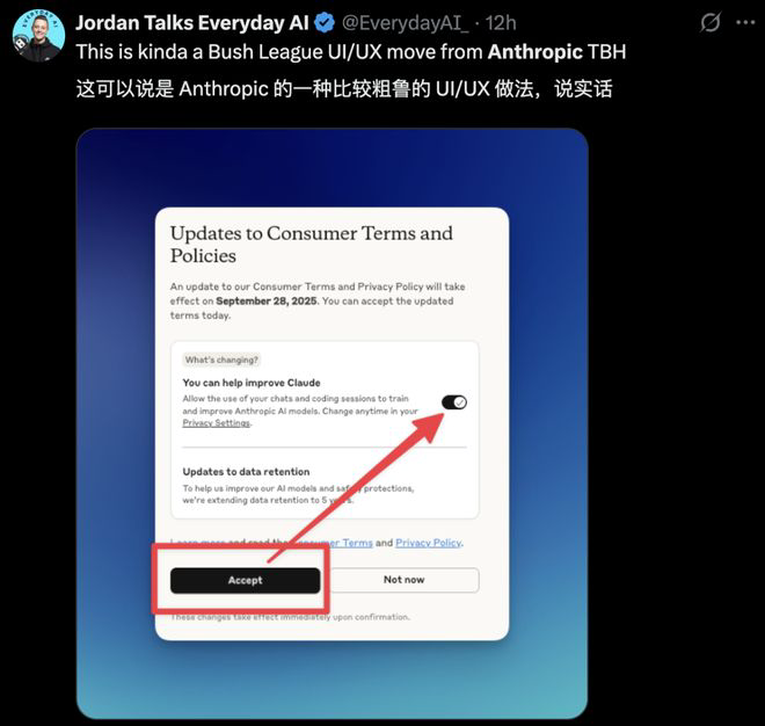
Task: Open the three-dot more options menu
Action: 745,22
